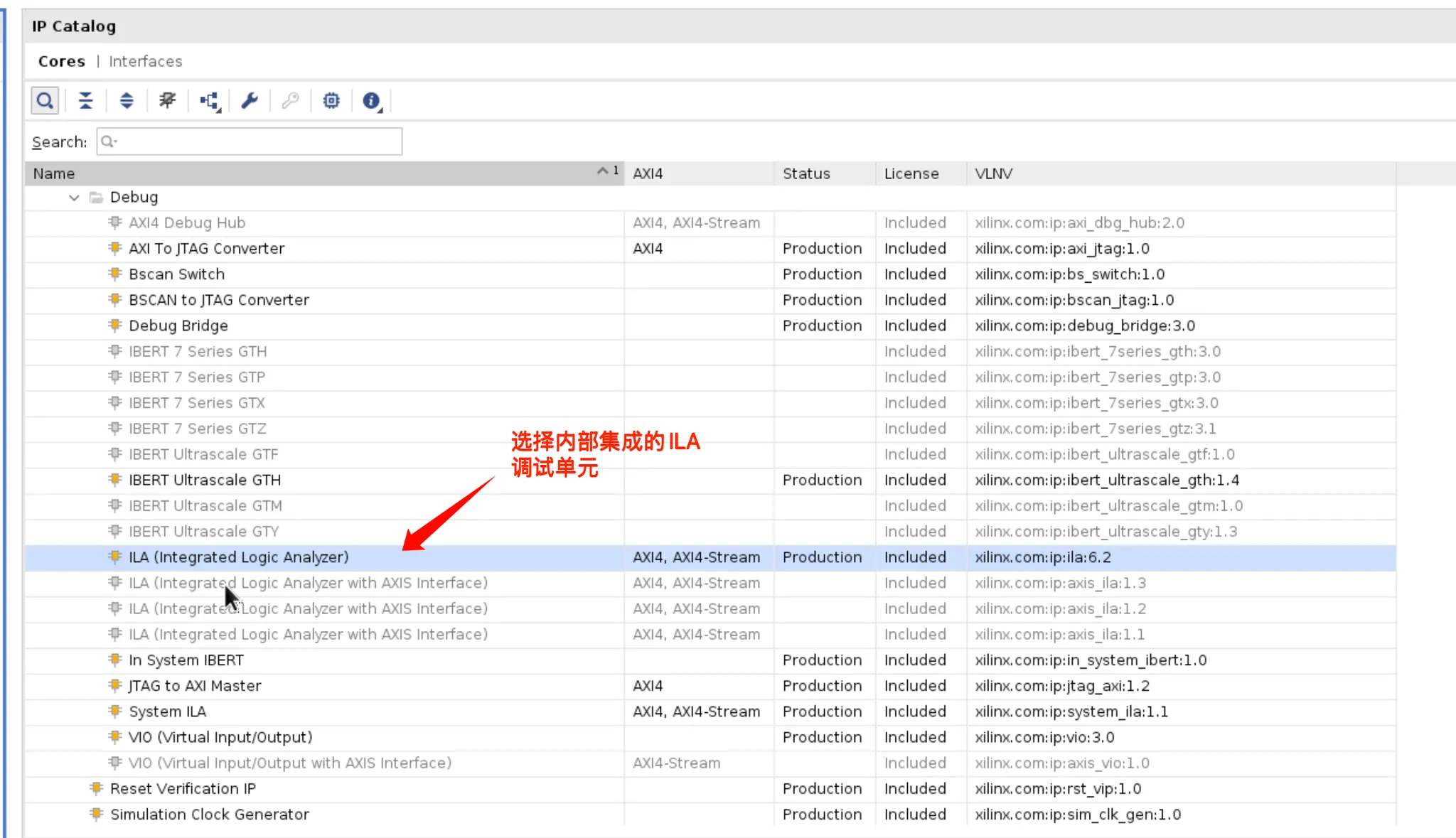The height and width of the screenshot is (838, 1456).
Task: Switch to the Interfaces tab
Action: (145, 61)
